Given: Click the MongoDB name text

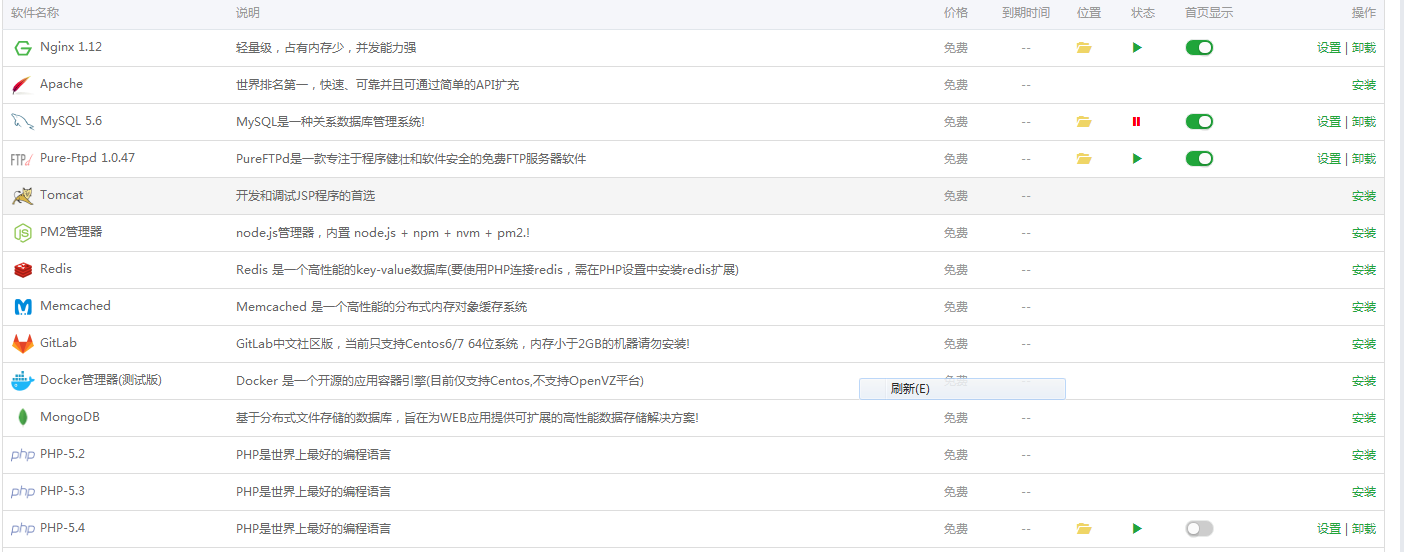Looking at the screenshot, I should coord(70,417).
